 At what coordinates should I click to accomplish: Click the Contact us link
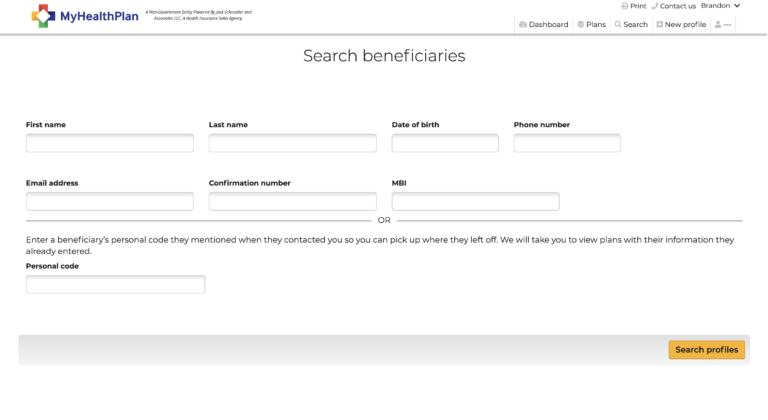click(x=677, y=6)
